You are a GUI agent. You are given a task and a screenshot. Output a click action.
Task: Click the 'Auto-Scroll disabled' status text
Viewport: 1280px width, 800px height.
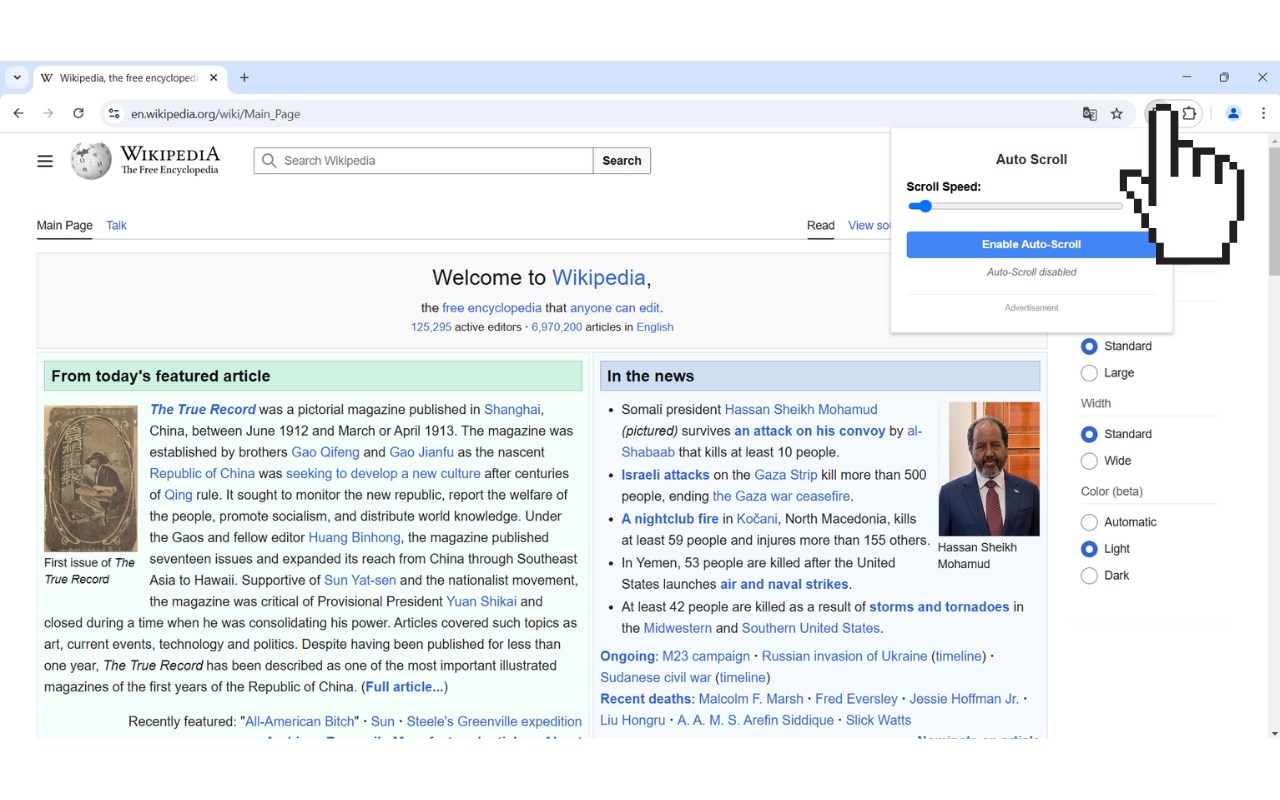(1031, 272)
